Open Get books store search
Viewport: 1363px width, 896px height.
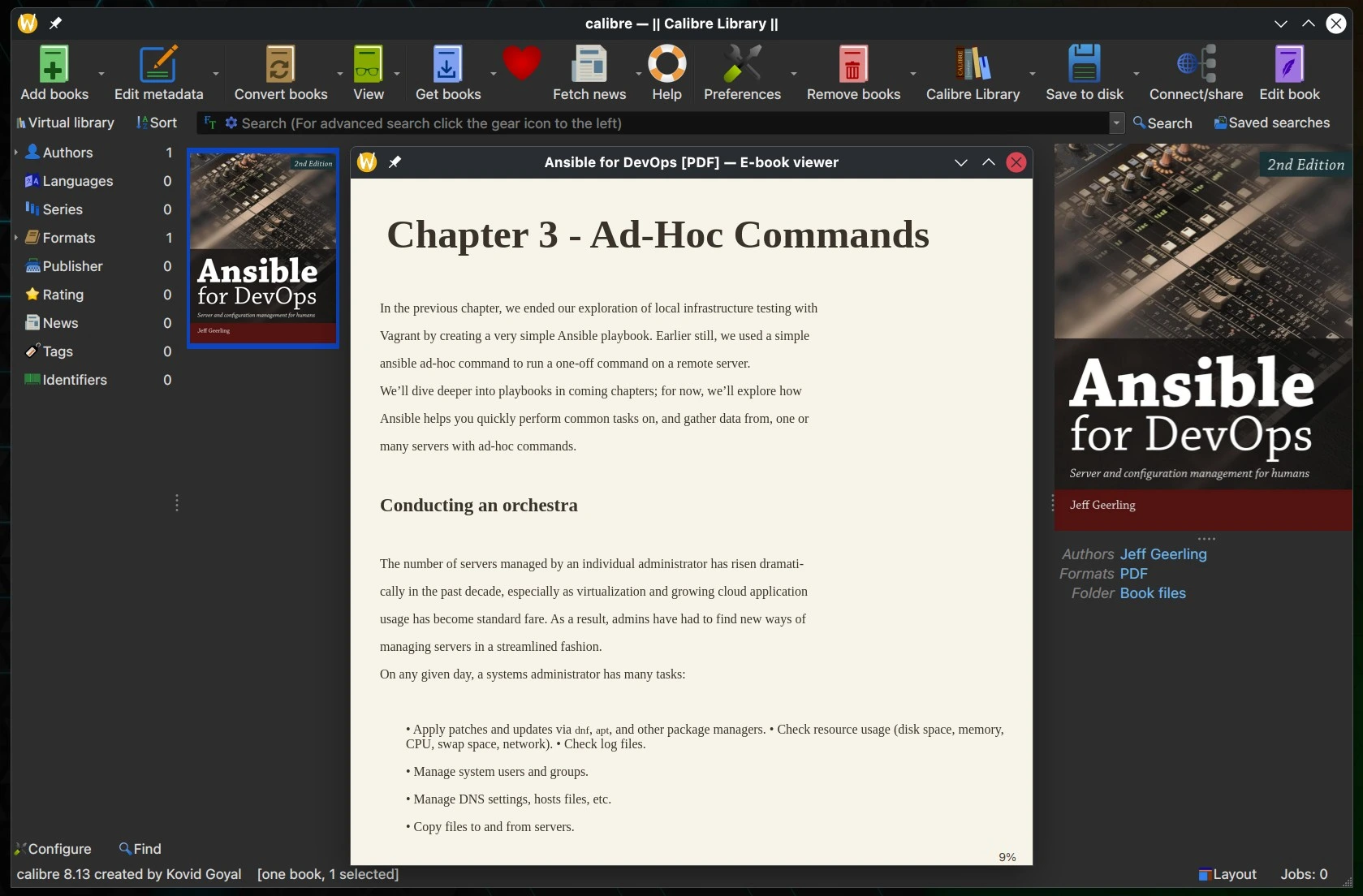(x=447, y=65)
